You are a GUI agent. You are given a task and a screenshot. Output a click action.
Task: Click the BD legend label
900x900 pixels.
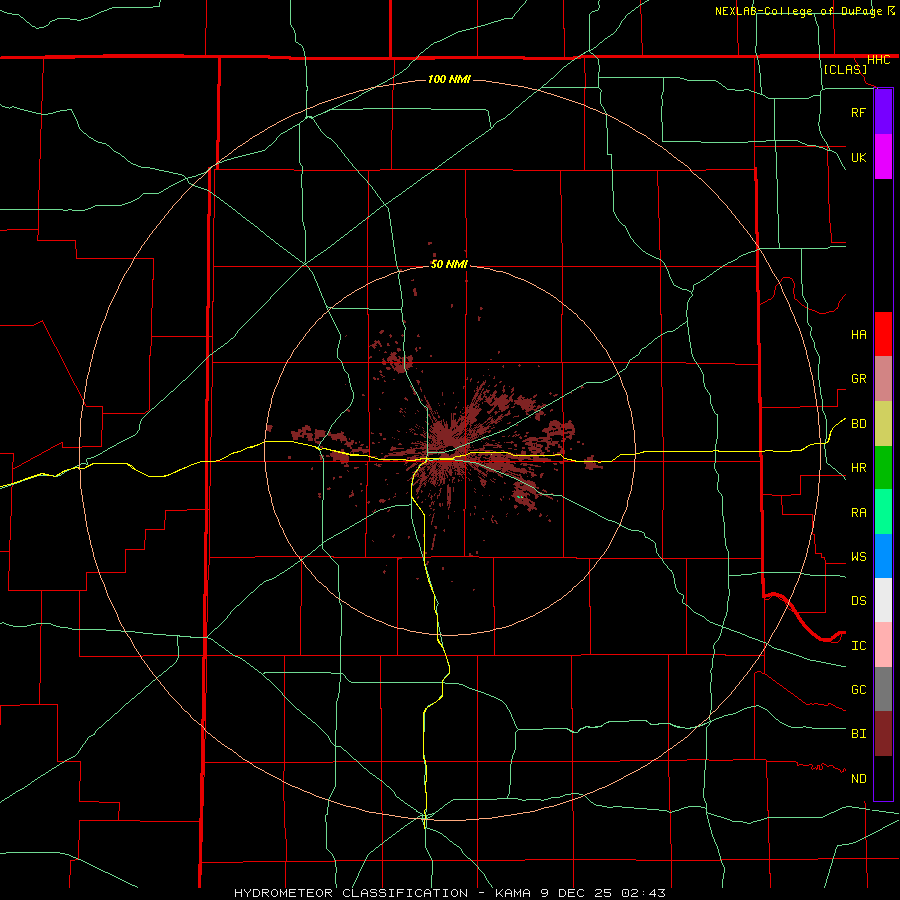[x=858, y=424]
